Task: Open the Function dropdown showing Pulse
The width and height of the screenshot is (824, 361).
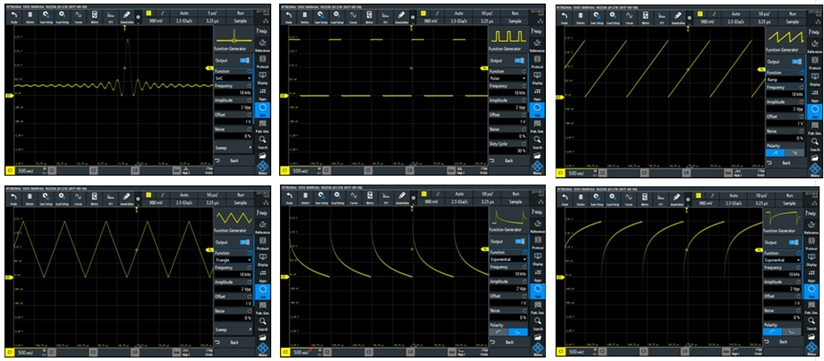Action: (x=508, y=78)
